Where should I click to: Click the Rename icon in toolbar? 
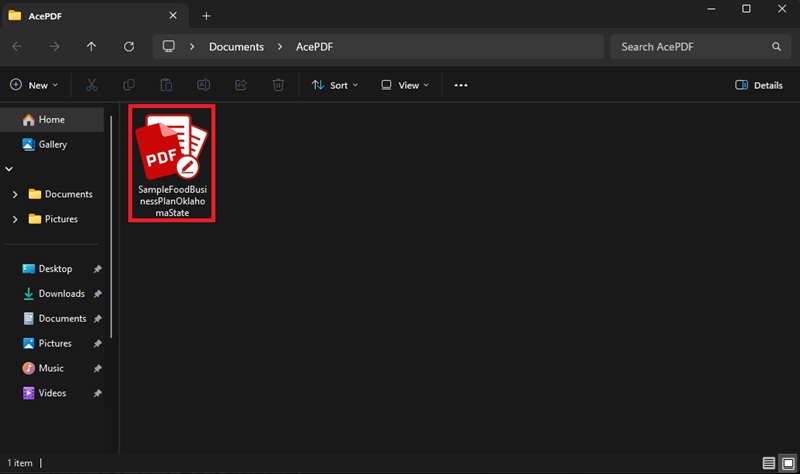pos(204,85)
